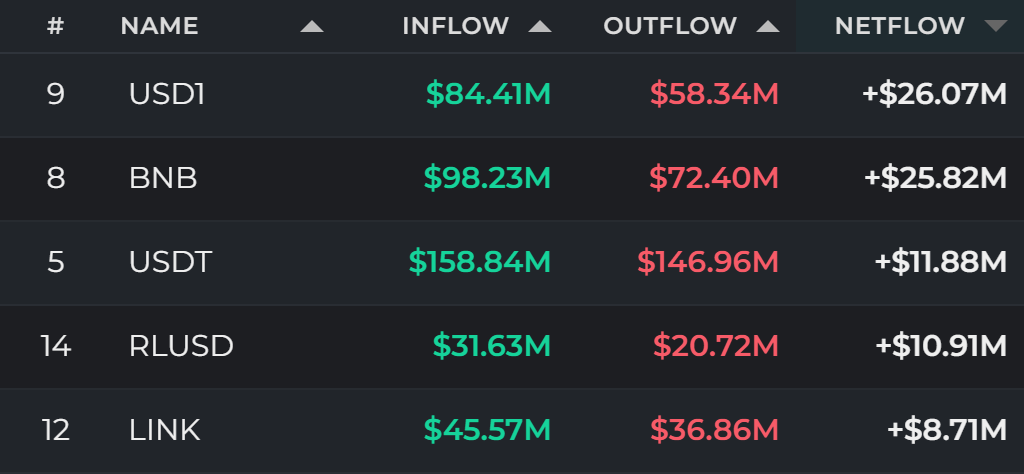Open the LINK token row
The height and width of the screenshot is (474, 1024).
tap(512, 430)
